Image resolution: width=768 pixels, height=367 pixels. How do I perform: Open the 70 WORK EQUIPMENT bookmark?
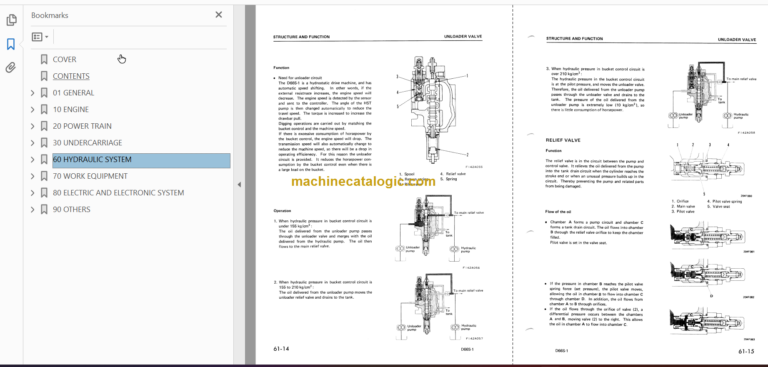coord(90,176)
